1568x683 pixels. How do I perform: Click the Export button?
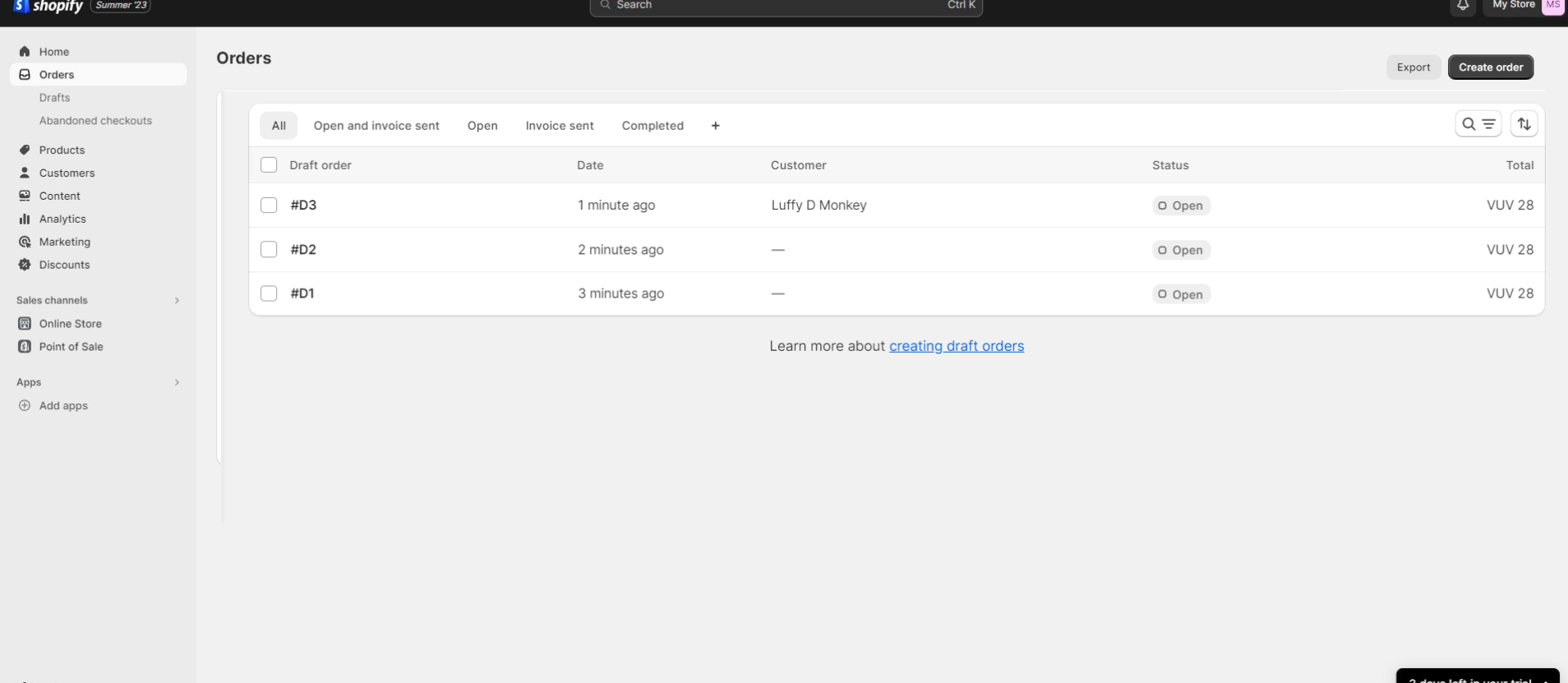(x=1414, y=67)
